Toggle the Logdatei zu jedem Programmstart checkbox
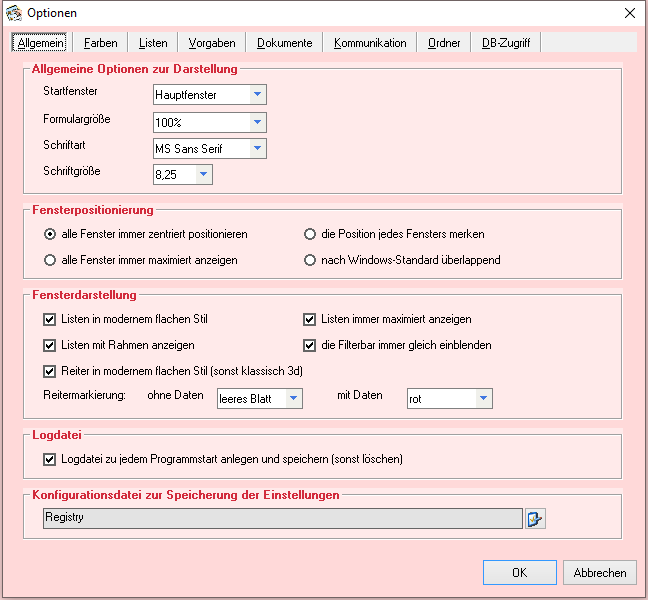 [50, 460]
